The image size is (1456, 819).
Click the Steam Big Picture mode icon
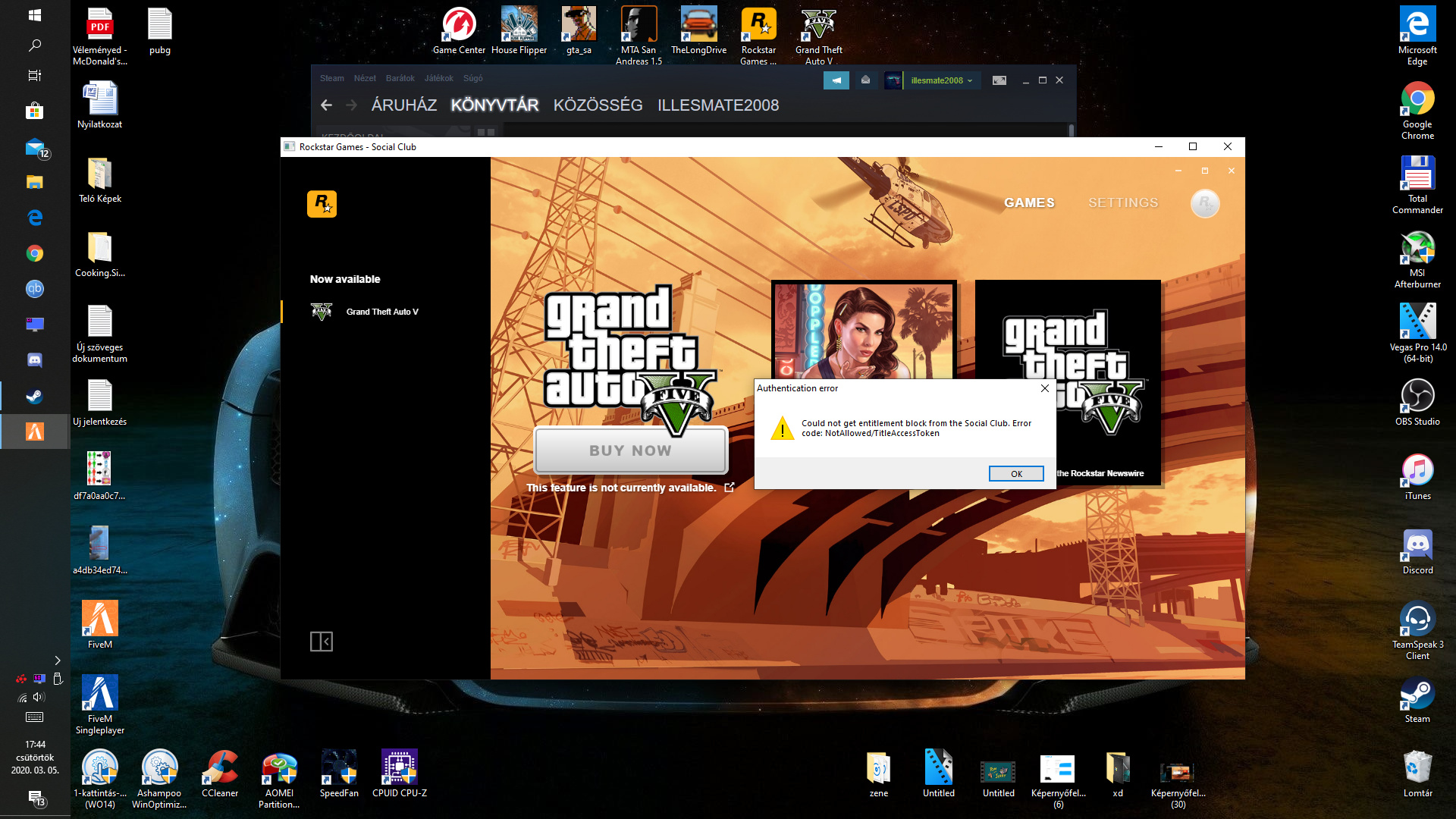pyautogui.click(x=999, y=80)
